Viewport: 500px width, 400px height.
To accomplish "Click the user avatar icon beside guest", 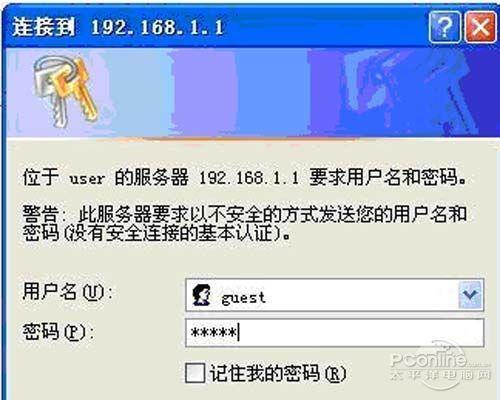I will point(201,295).
